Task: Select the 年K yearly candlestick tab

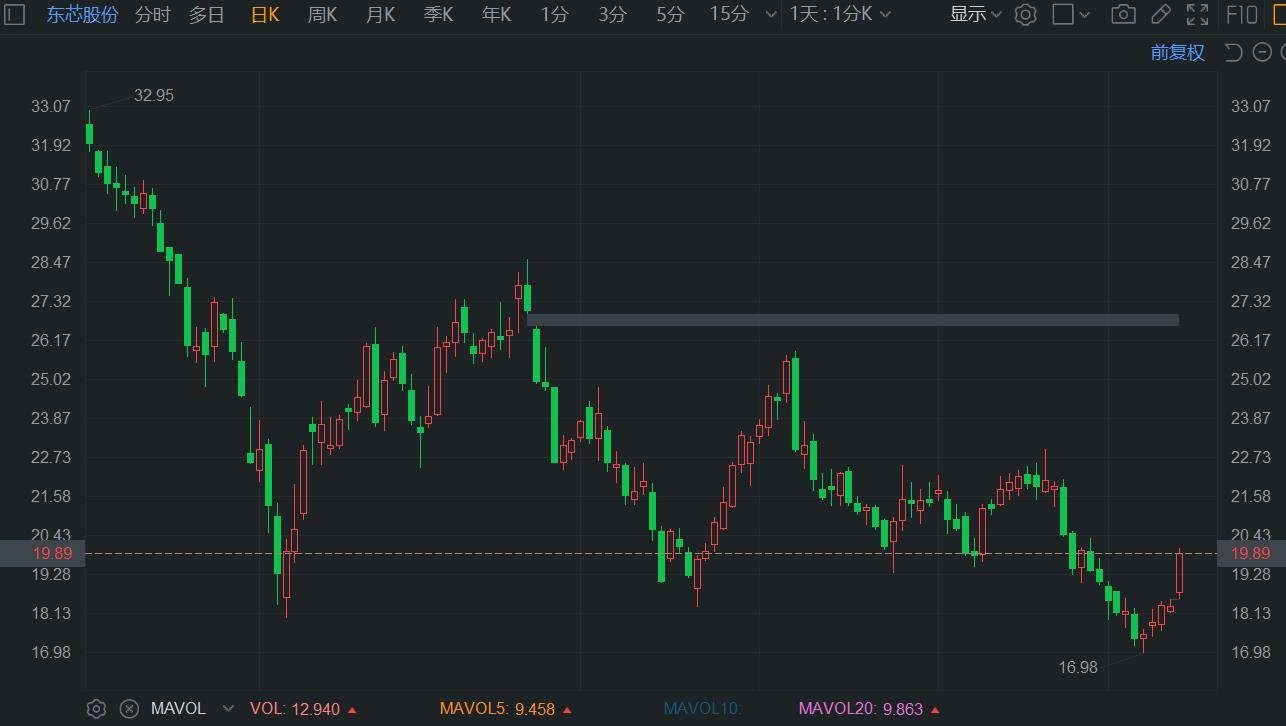Action: pyautogui.click(x=496, y=14)
